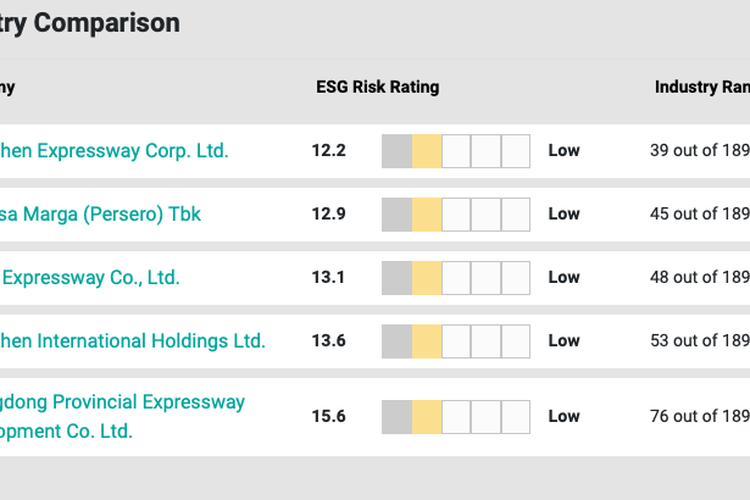Select the risk rating bar beside 13.1
The image size is (750, 500).
click(x=456, y=277)
